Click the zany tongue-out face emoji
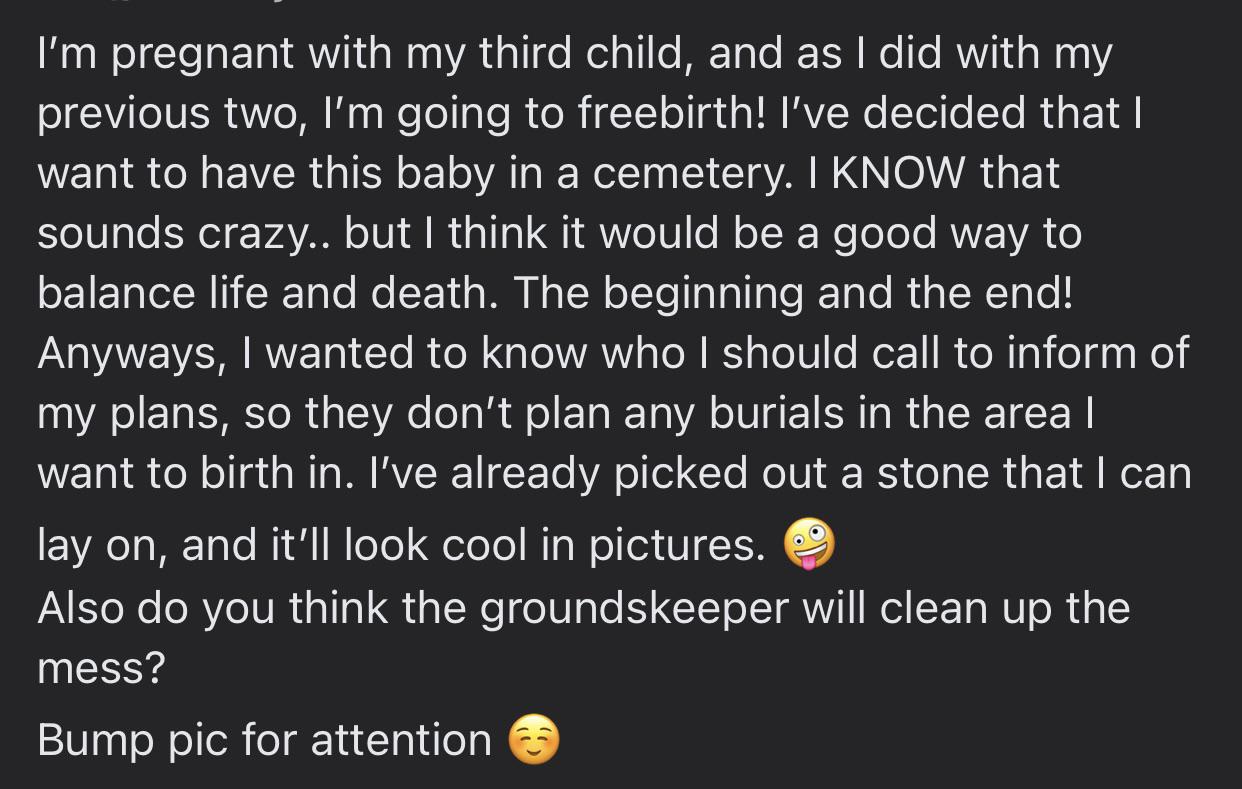The image size is (1242, 789). coord(808,545)
